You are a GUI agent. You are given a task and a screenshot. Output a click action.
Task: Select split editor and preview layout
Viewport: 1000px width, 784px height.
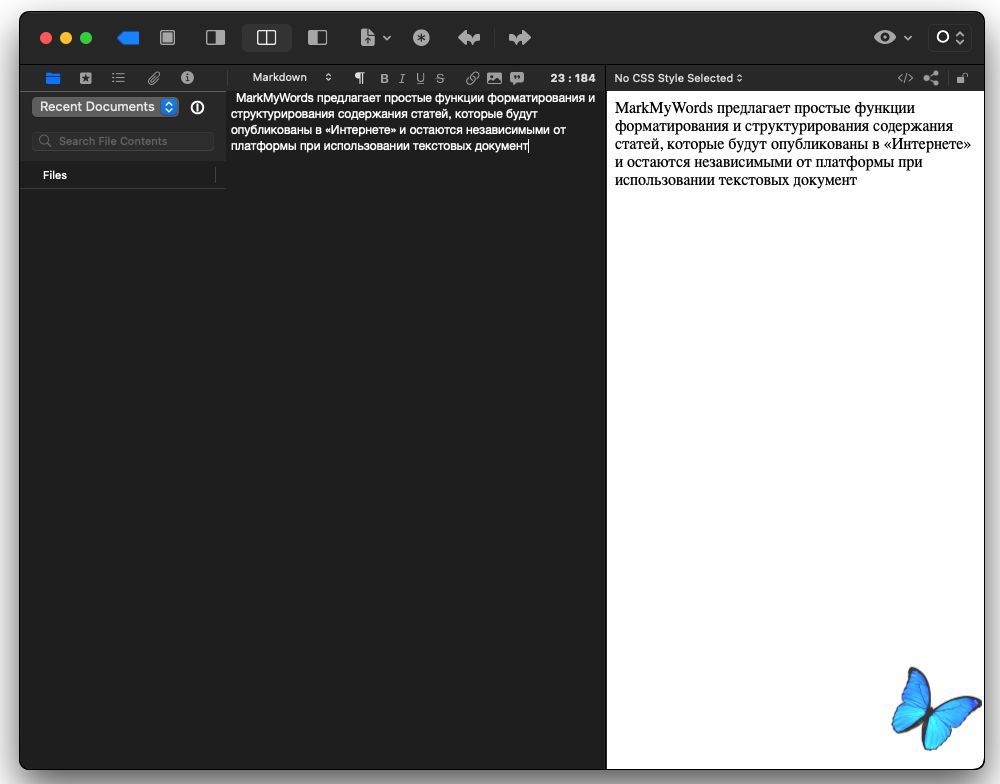click(266, 38)
